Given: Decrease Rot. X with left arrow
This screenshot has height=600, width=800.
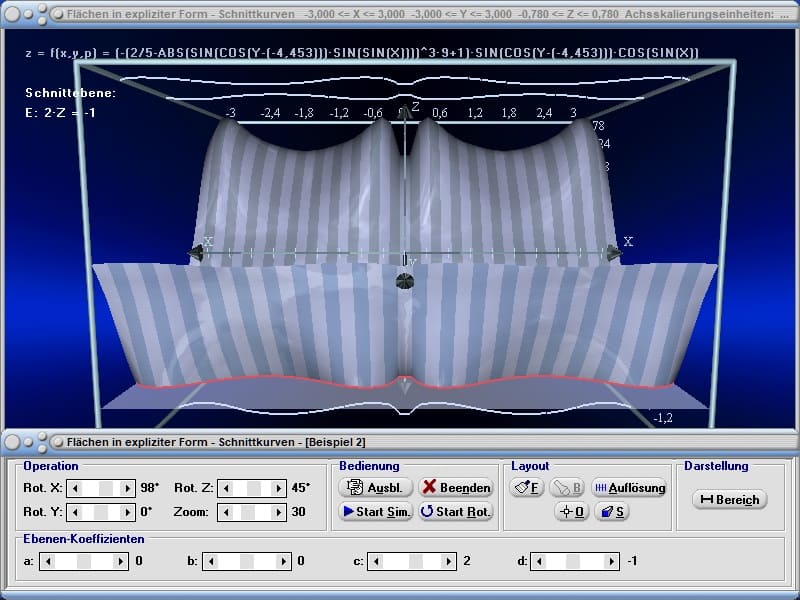Looking at the screenshot, I should pos(75,488).
